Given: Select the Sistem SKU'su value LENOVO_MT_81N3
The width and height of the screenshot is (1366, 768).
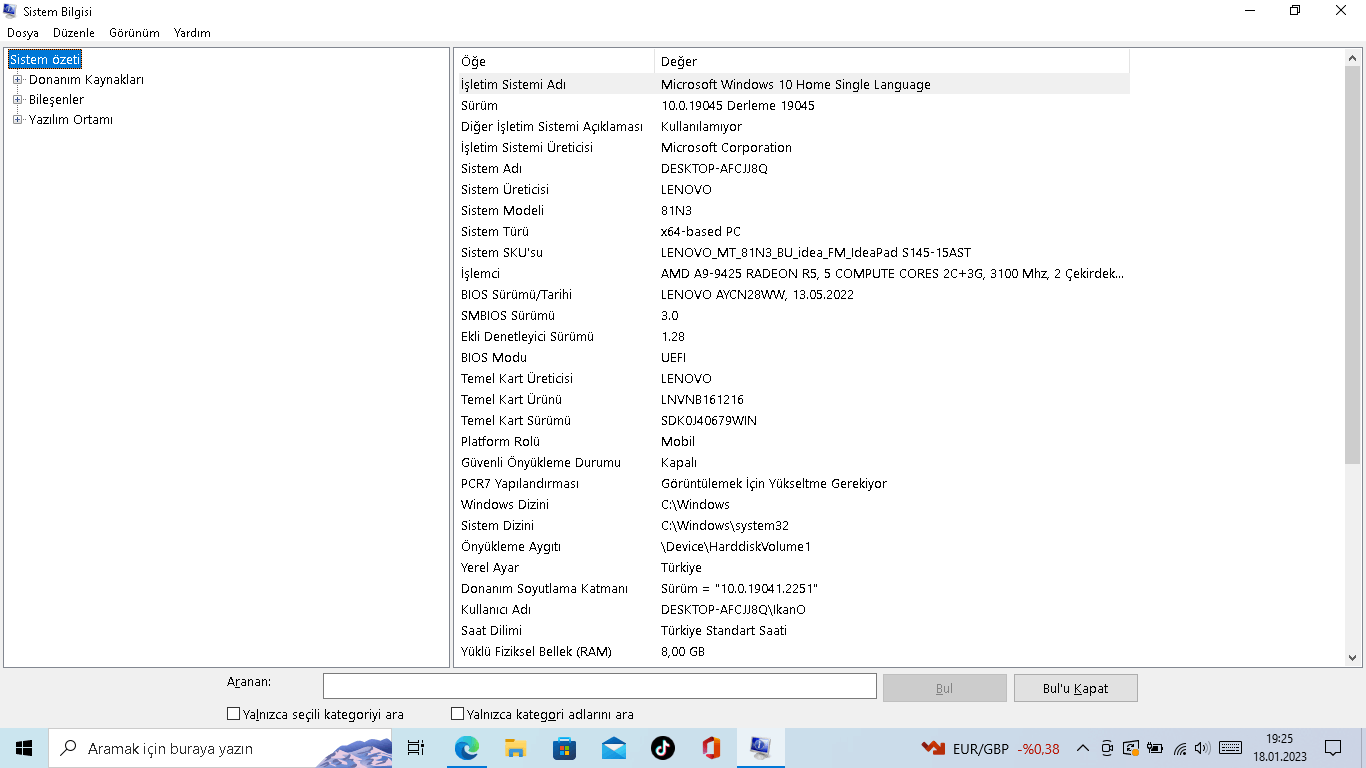Looking at the screenshot, I should (816, 253).
